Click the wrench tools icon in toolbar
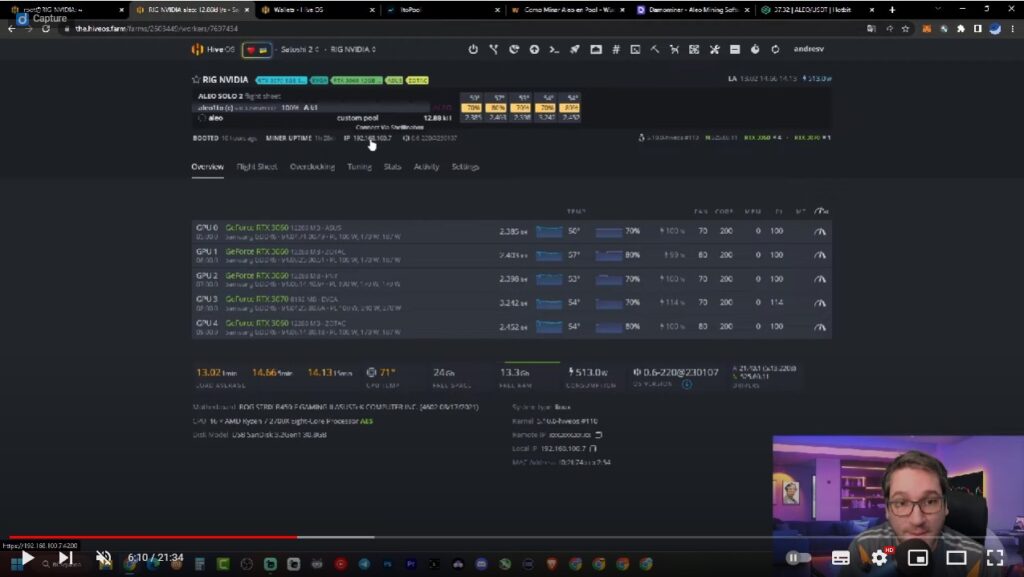Image resolution: width=1024 pixels, height=577 pixels. [x=714, y=49]
